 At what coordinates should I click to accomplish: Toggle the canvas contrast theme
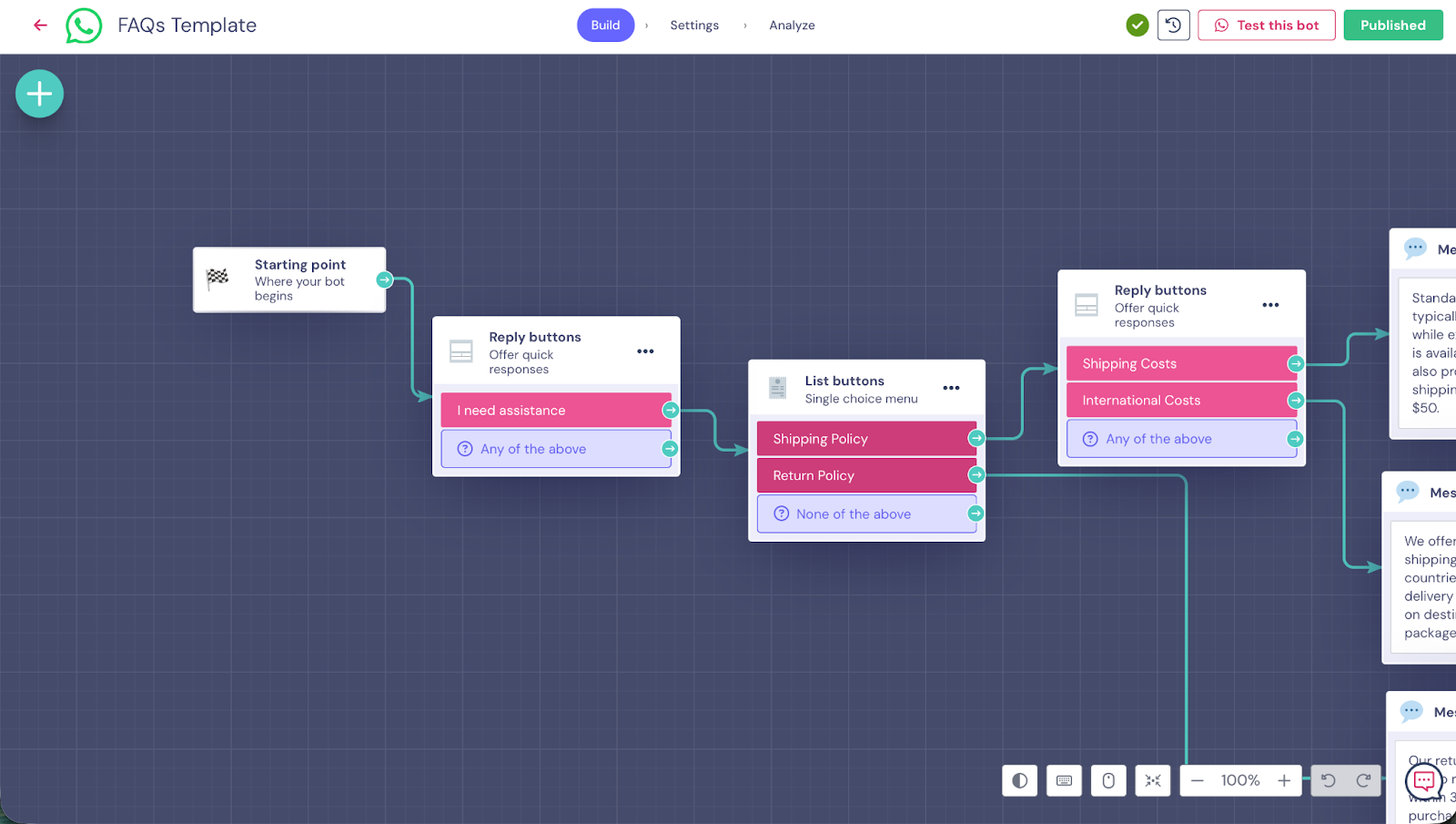1020,780
